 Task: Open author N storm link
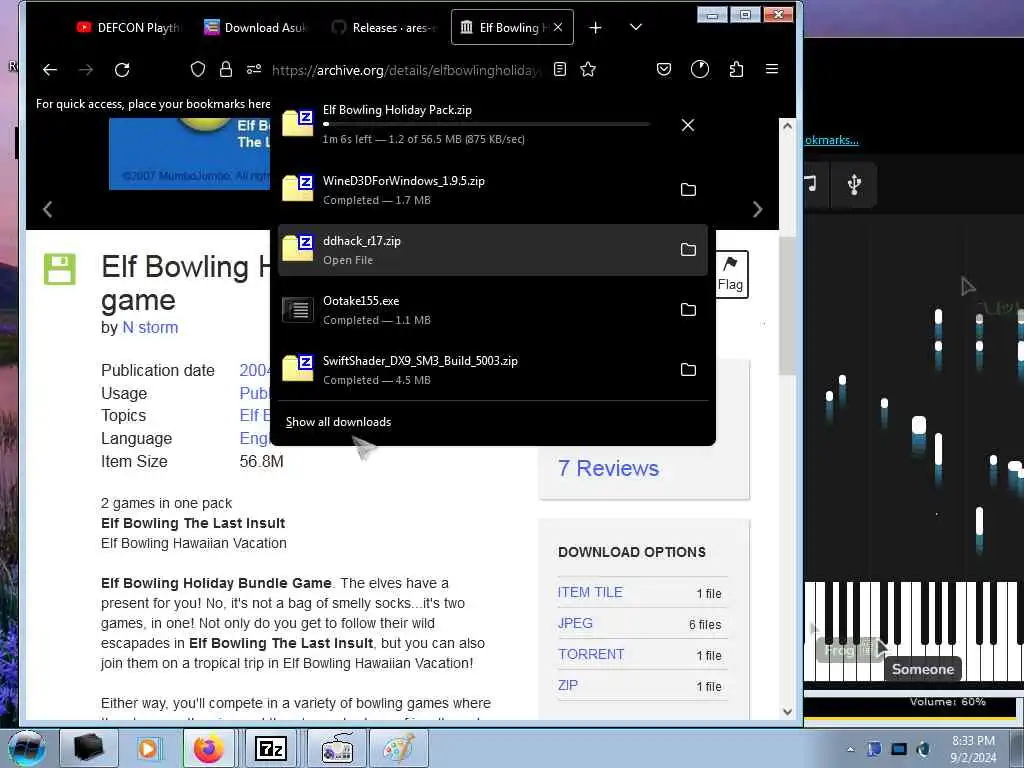coord(150,328)
